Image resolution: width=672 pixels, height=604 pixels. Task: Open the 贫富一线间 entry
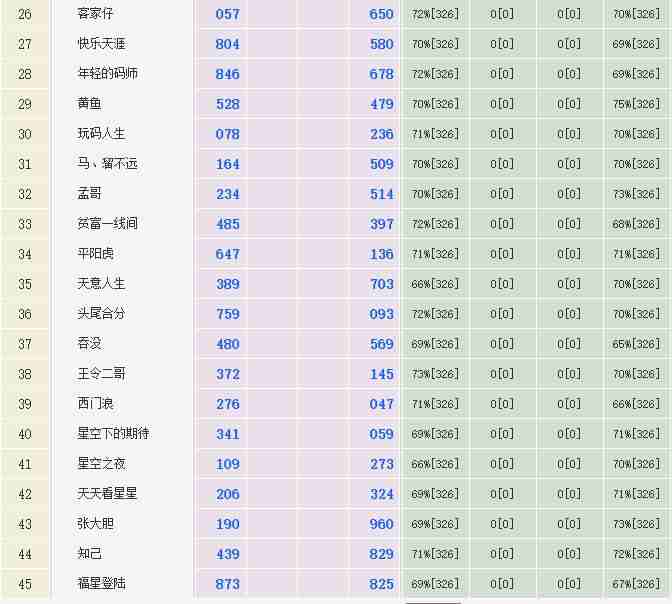coord(107,224)
